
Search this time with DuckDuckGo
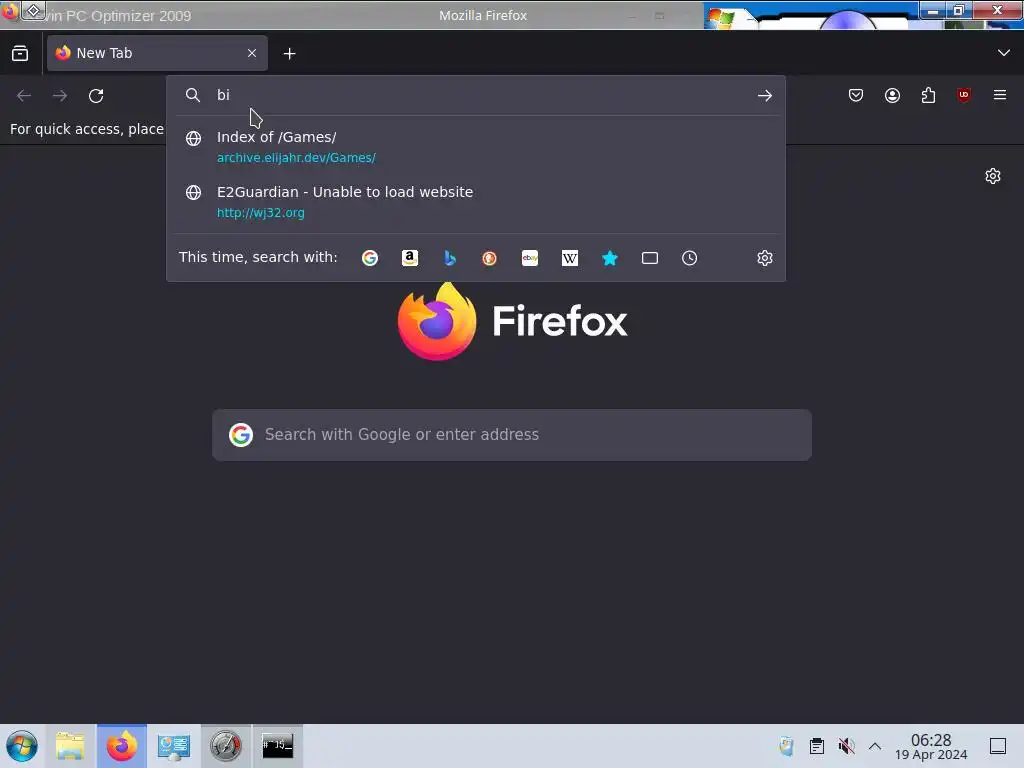[489, 258]
